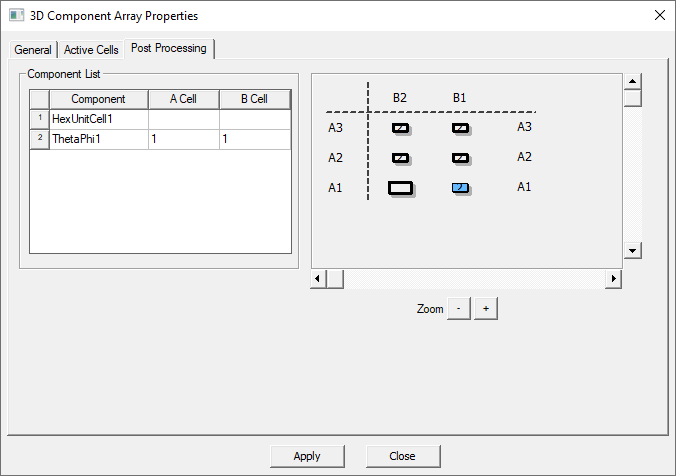
Task: Zoom in using the plus button
Action: tap(485, 309)
